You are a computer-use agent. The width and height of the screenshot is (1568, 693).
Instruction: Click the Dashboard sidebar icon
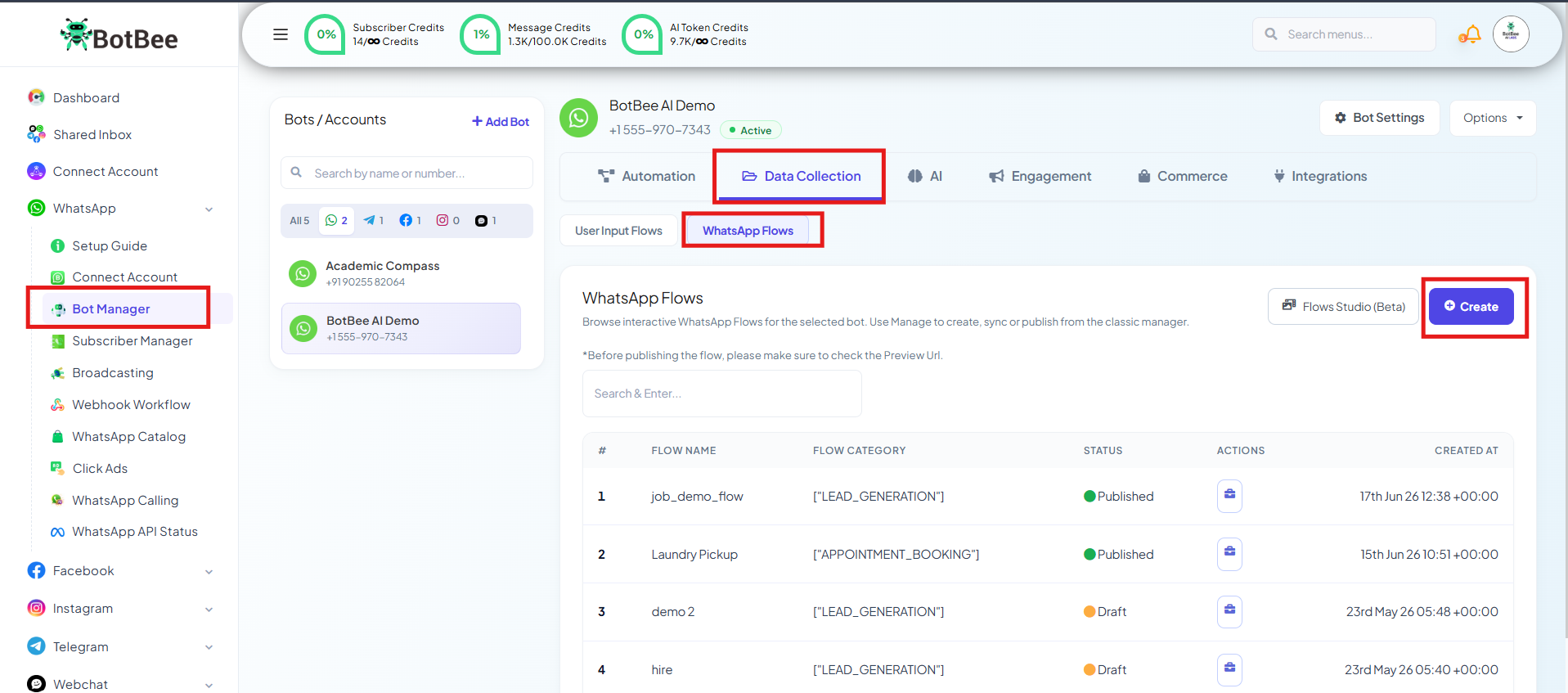tap(36, 97)
